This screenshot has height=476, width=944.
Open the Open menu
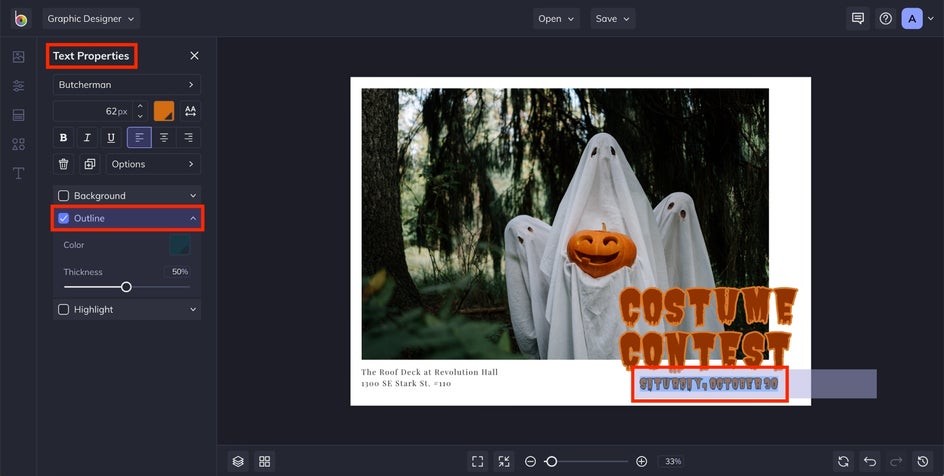556,18
